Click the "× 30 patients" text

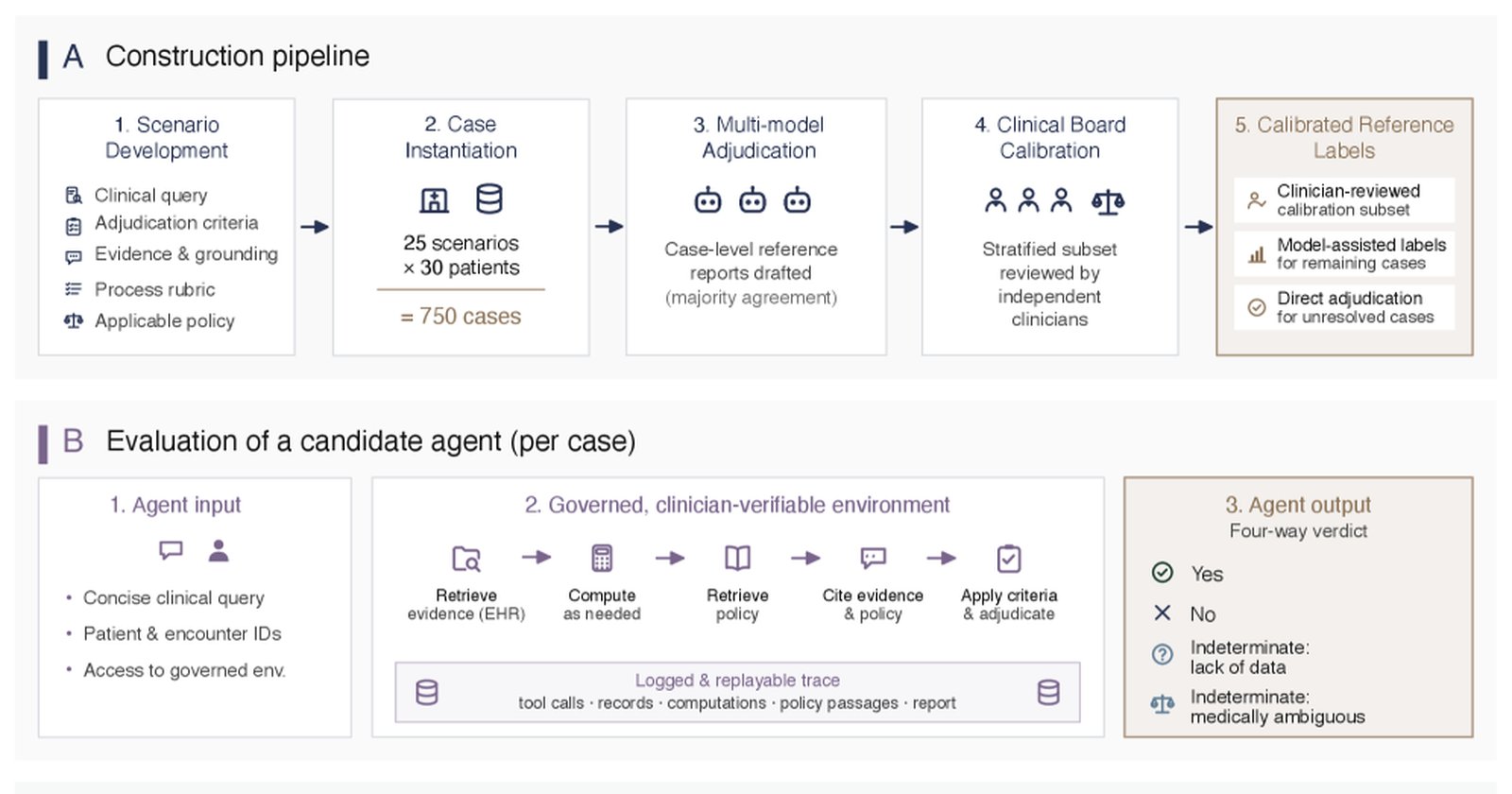461,268
